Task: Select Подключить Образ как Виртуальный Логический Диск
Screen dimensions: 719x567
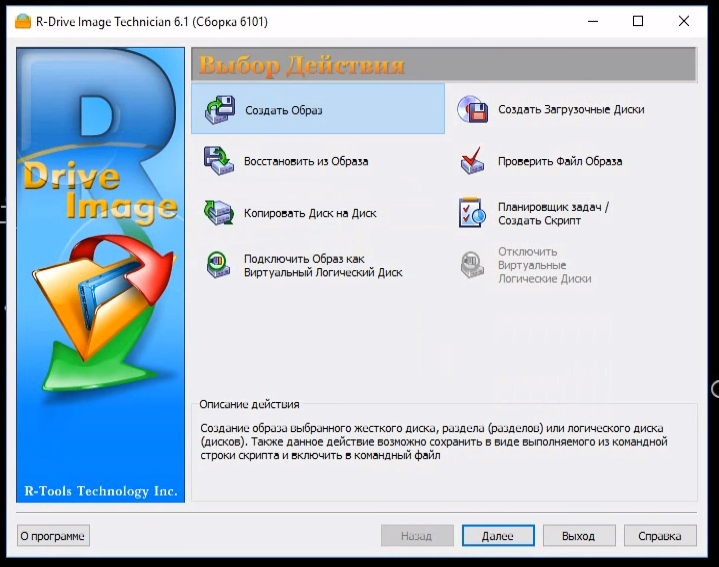Action: pos(323,265)
